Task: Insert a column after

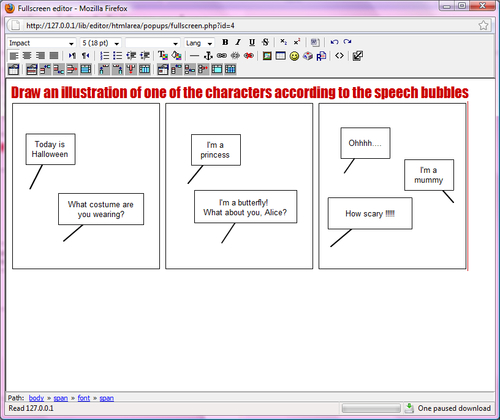Action: [117, 69]
